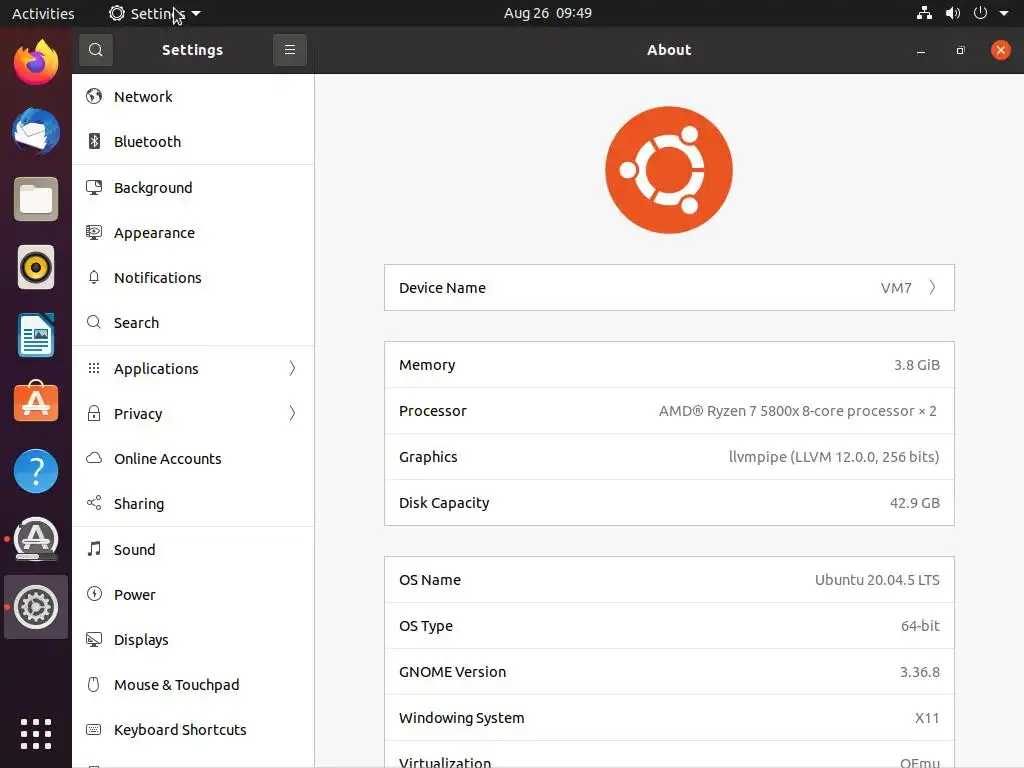This screenshot has width=1024, height=768.
Task: Switch to the Background panel
Action: click(x=193, y=187)
